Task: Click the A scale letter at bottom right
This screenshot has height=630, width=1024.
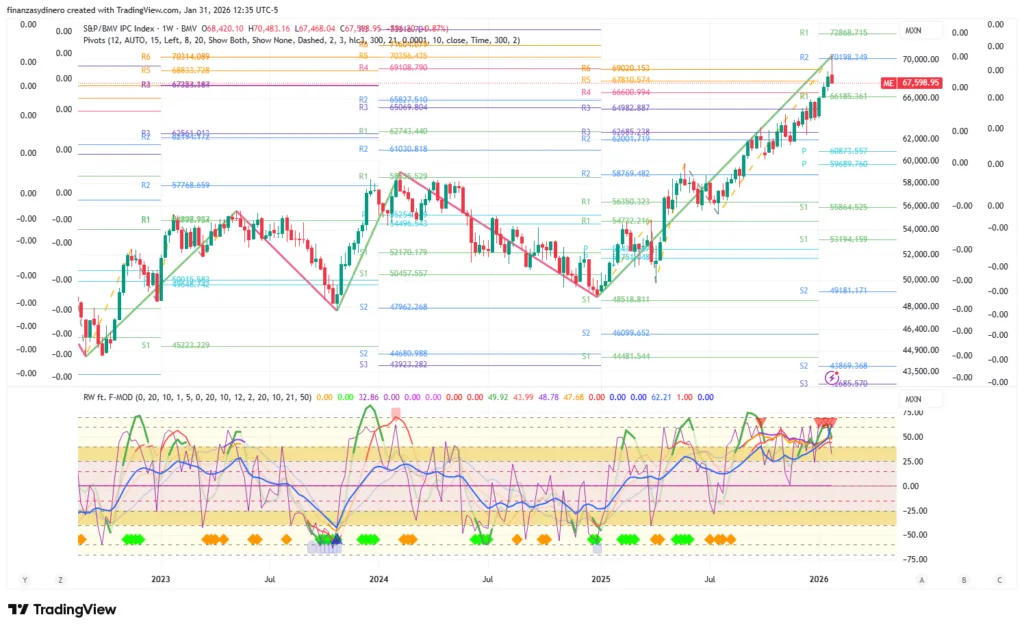Action: (921, 579)
